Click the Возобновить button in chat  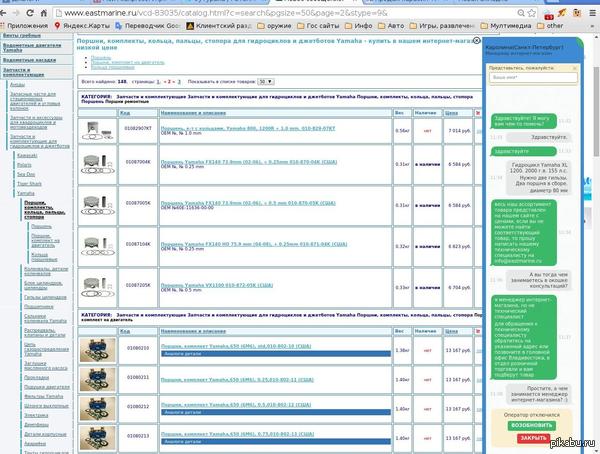(533, 424)
